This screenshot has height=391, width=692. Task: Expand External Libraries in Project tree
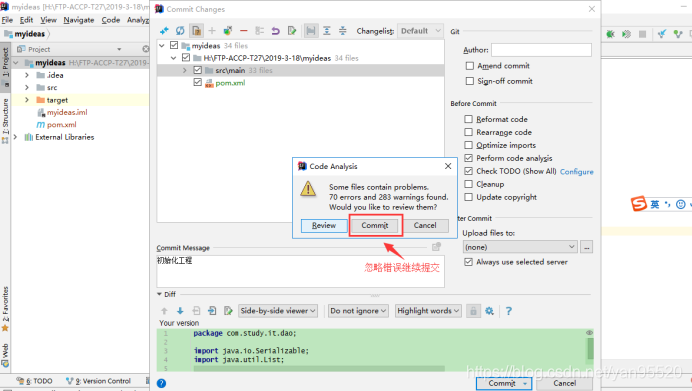tap(15, 137)
